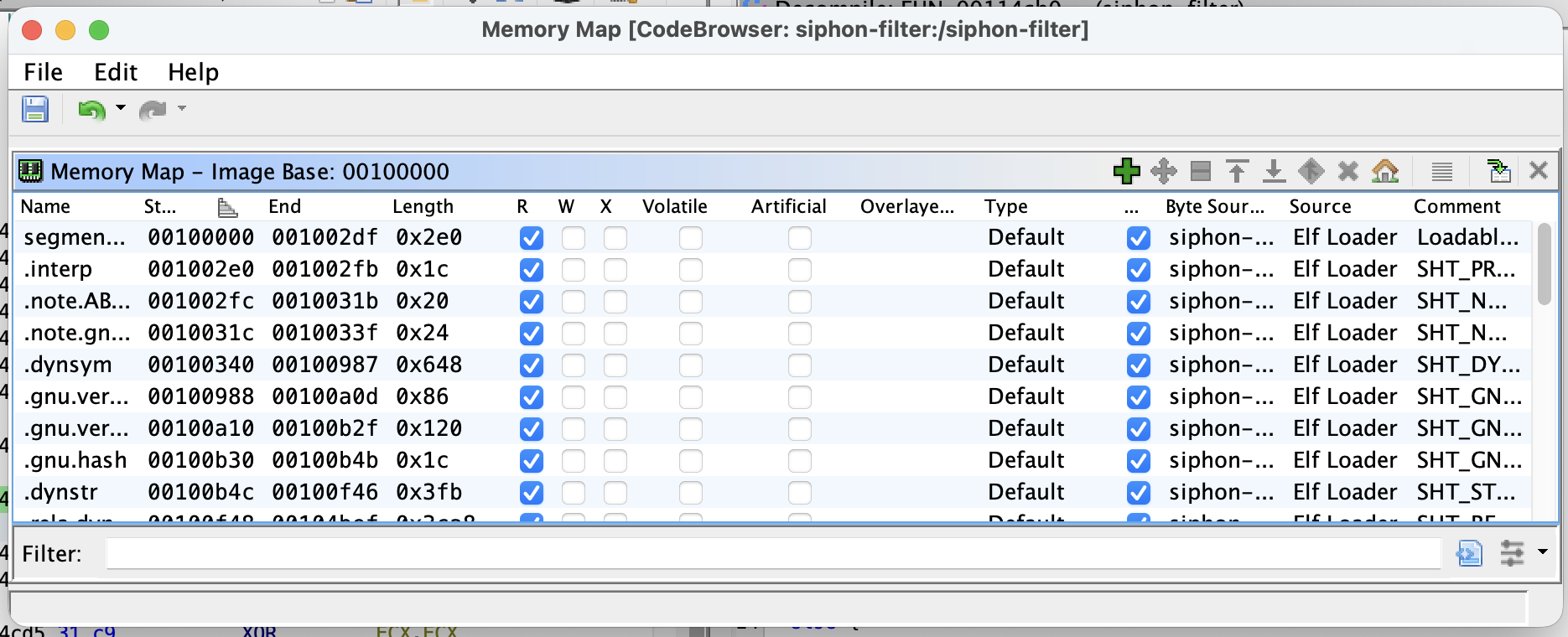Click length value 0x2e0
1568x637 pixels.
429,238
